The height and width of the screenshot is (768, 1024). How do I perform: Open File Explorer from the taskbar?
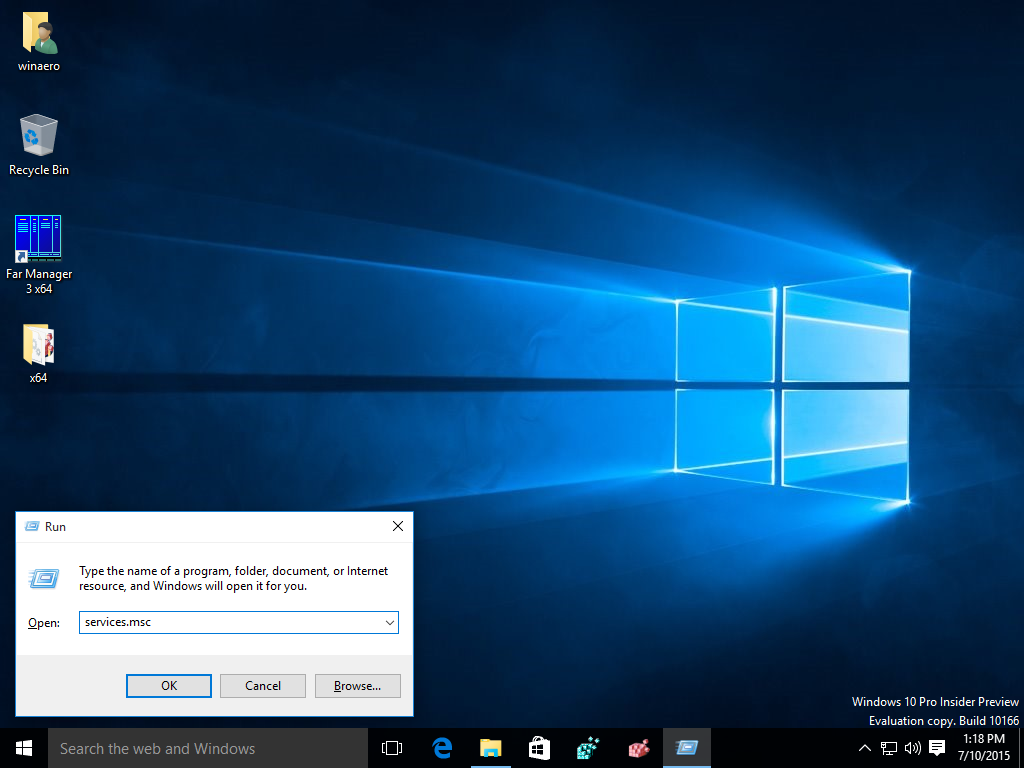pyautogui.click(x=490, y=747)
